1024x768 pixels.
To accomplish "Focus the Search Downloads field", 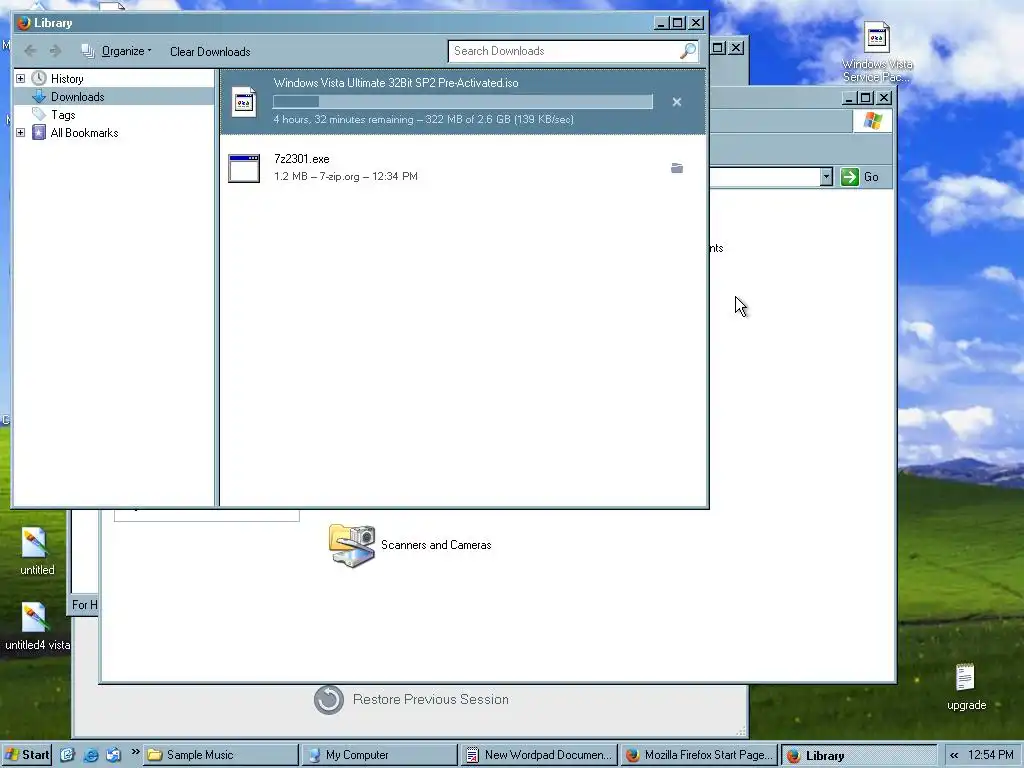I will coord(565,51).
